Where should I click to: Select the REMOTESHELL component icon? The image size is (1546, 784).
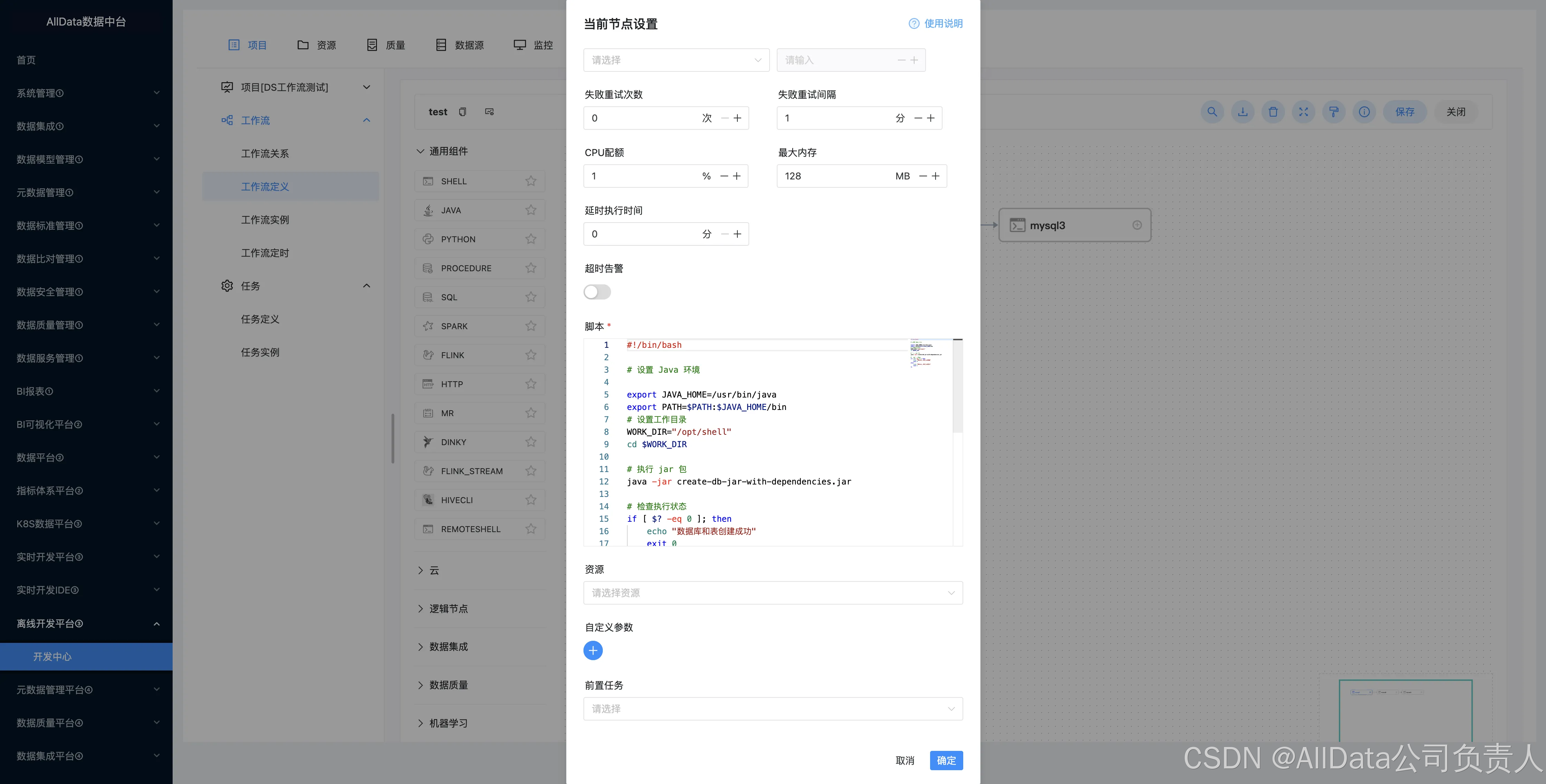428,529
